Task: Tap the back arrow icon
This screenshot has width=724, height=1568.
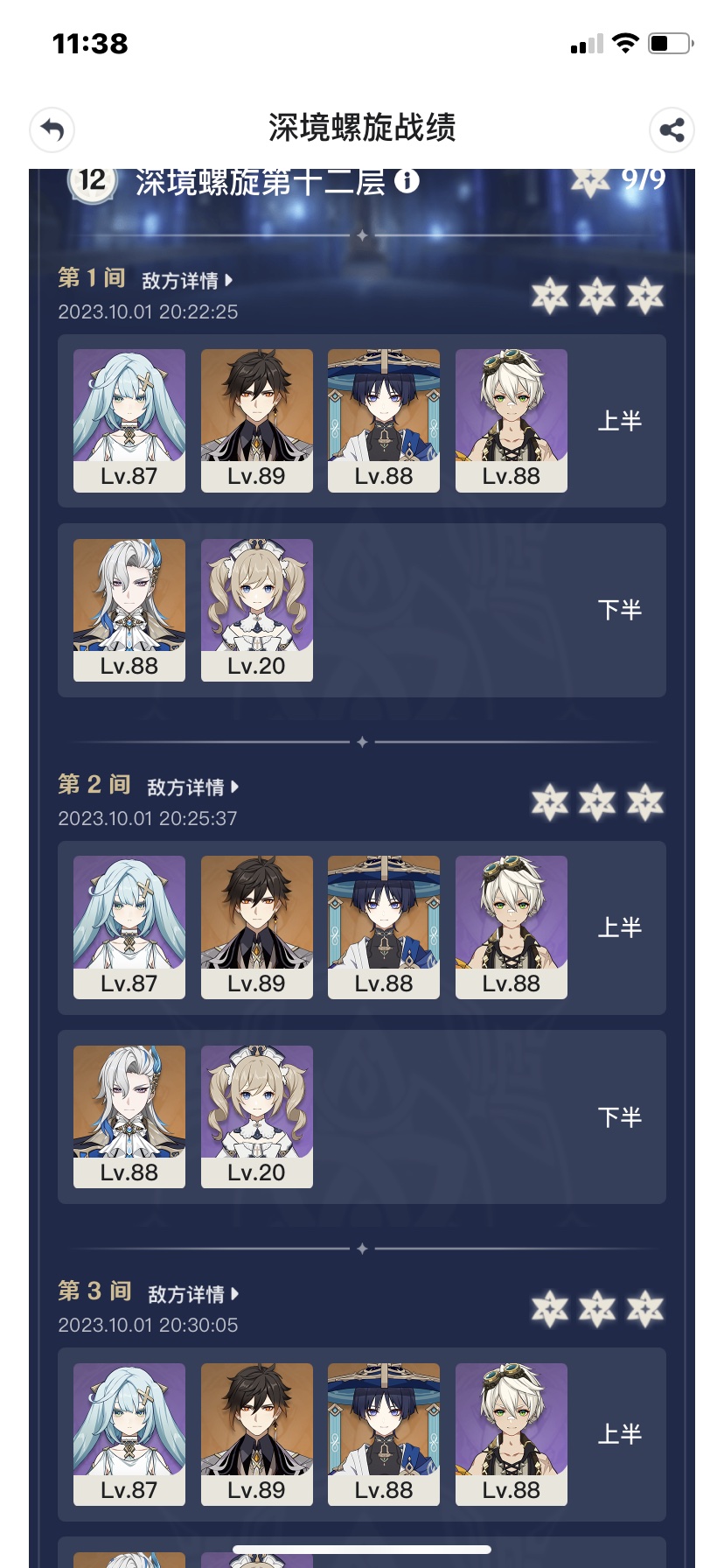Action: click(x=52, y=129)
